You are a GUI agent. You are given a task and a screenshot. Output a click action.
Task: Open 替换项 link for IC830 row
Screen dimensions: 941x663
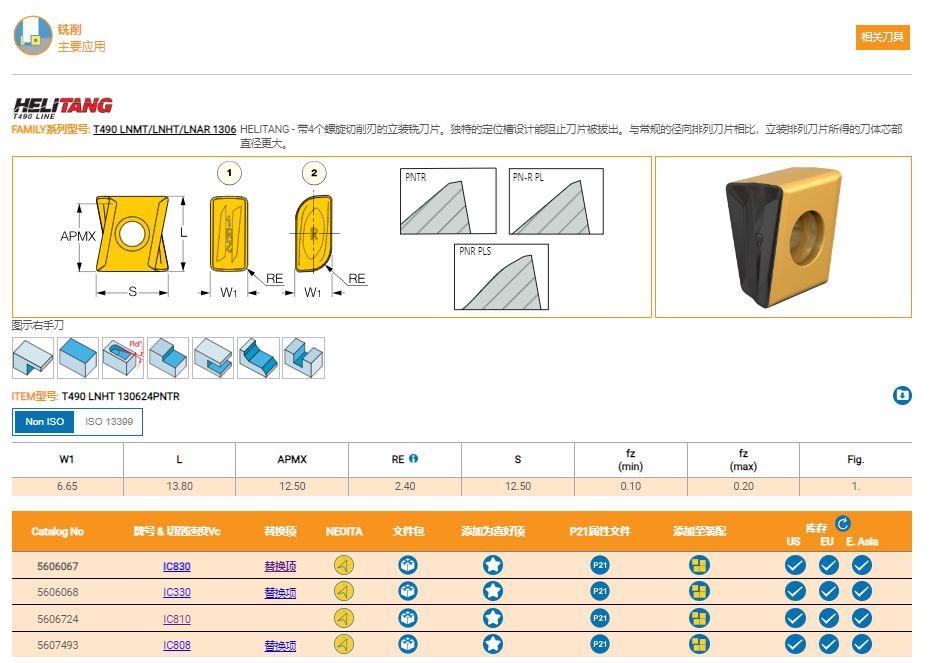coord(280,566)
